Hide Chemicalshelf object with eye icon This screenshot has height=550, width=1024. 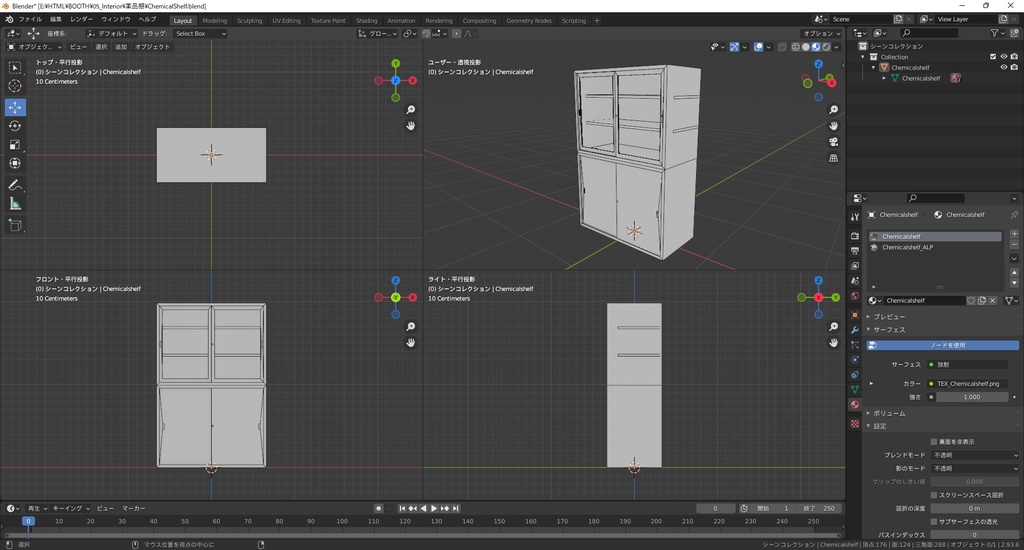tap(1004, 67)
